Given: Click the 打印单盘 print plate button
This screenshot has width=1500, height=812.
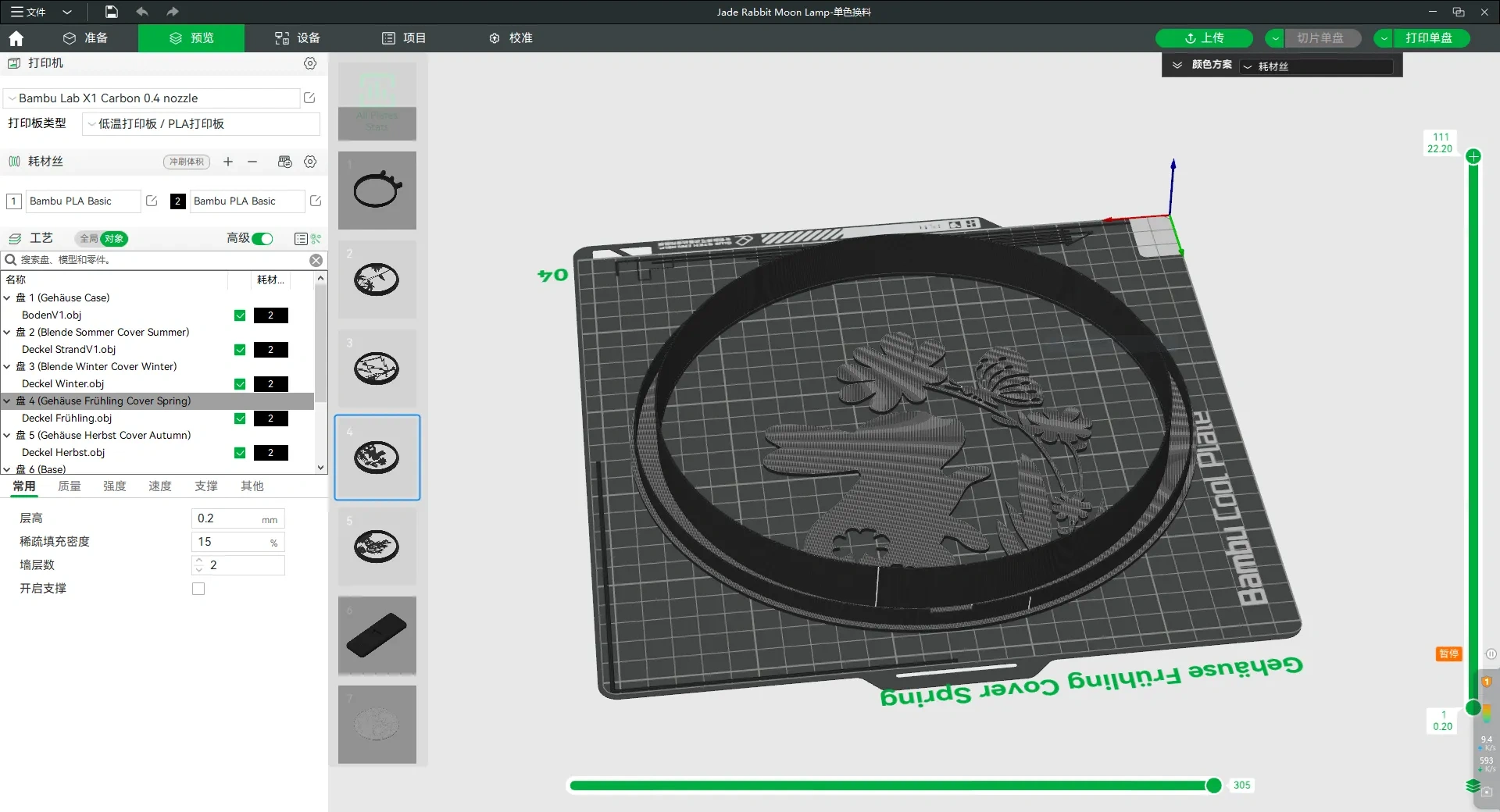Looking at the screenshot, I should click(x=1429, y=38).
